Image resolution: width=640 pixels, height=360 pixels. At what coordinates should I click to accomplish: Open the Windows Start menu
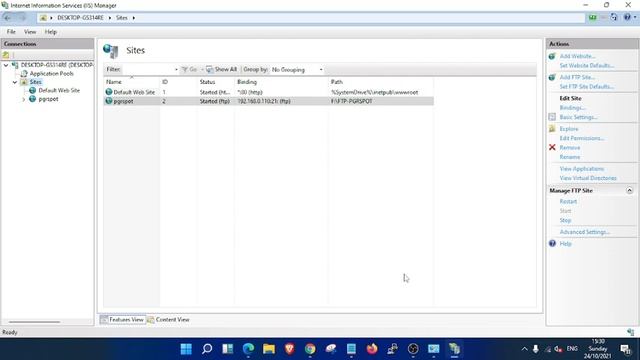(x=186, y=349)
